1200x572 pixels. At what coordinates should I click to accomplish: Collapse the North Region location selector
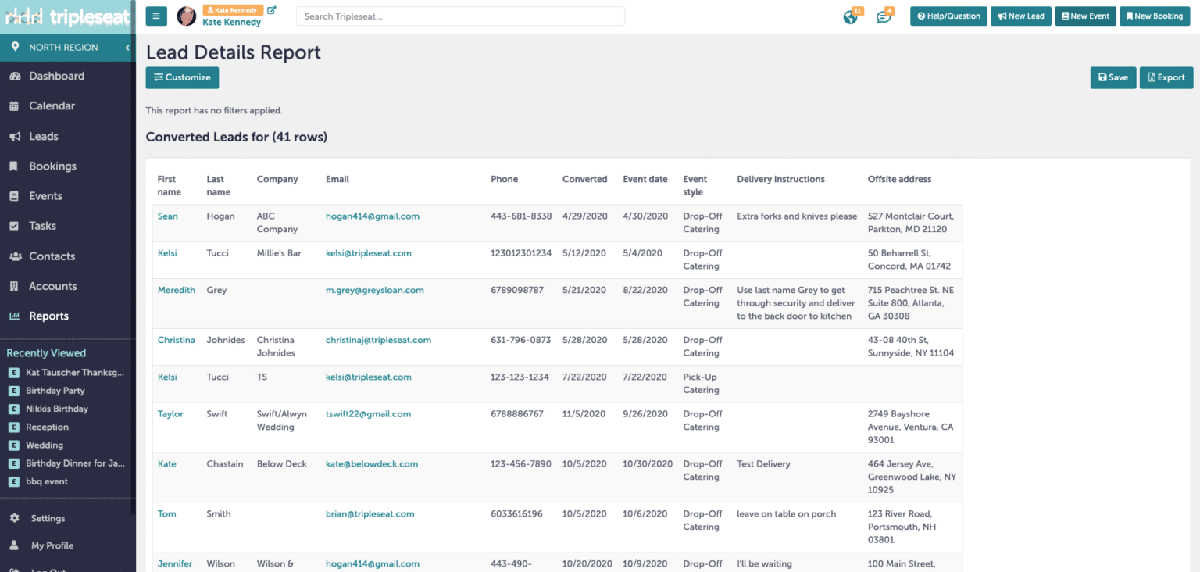click(128, 48)
